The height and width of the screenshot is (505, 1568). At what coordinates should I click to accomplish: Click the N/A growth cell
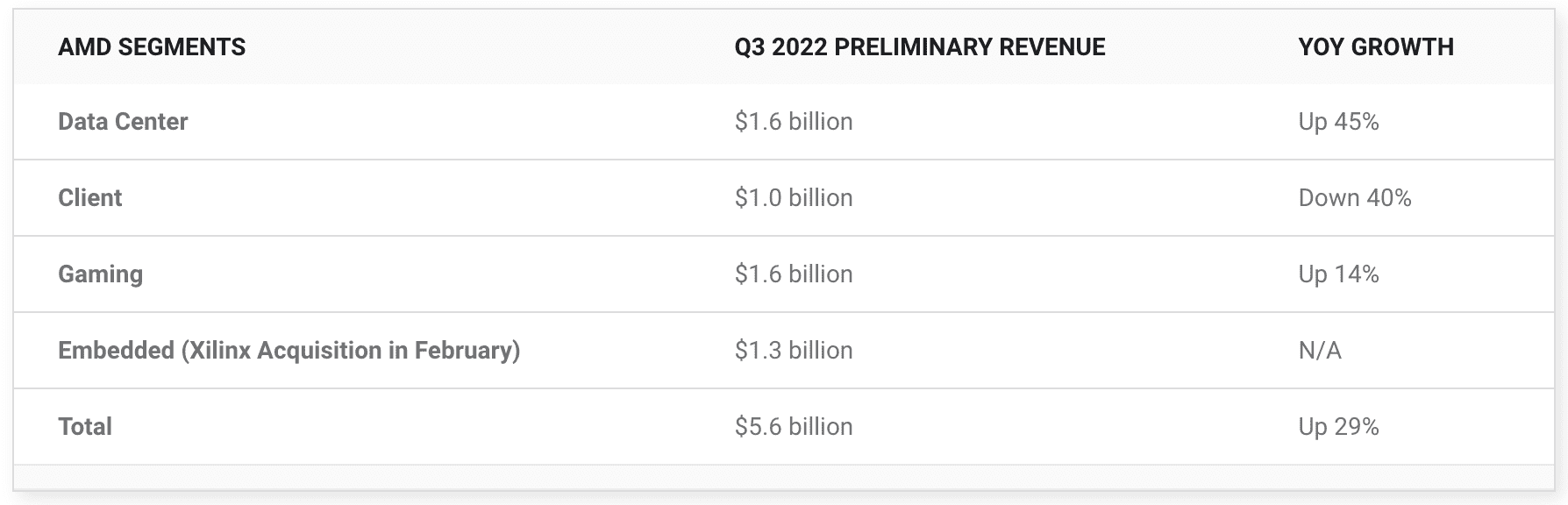coord(1320,350)
